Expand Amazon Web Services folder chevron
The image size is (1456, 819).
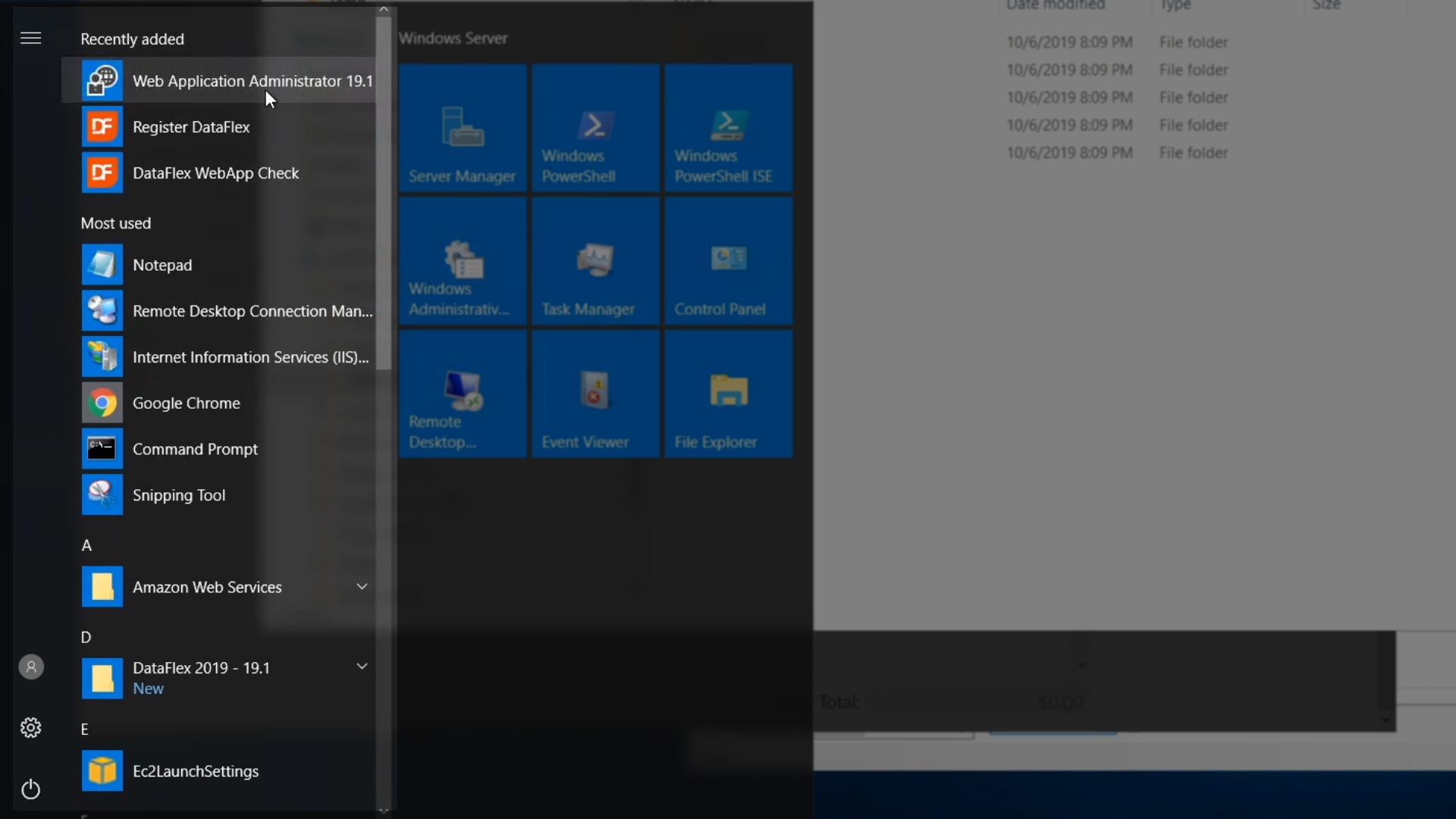[x=362, y=586]
